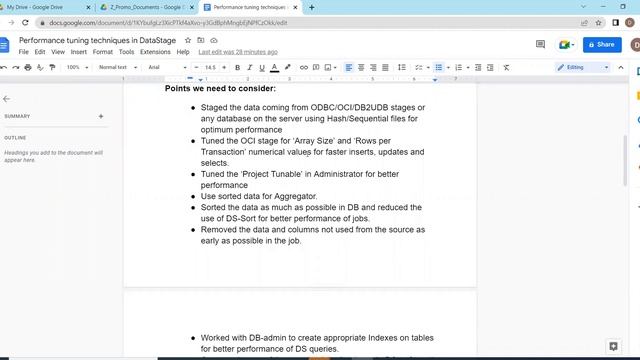Run spelling and grammar check

pos(40,67)
